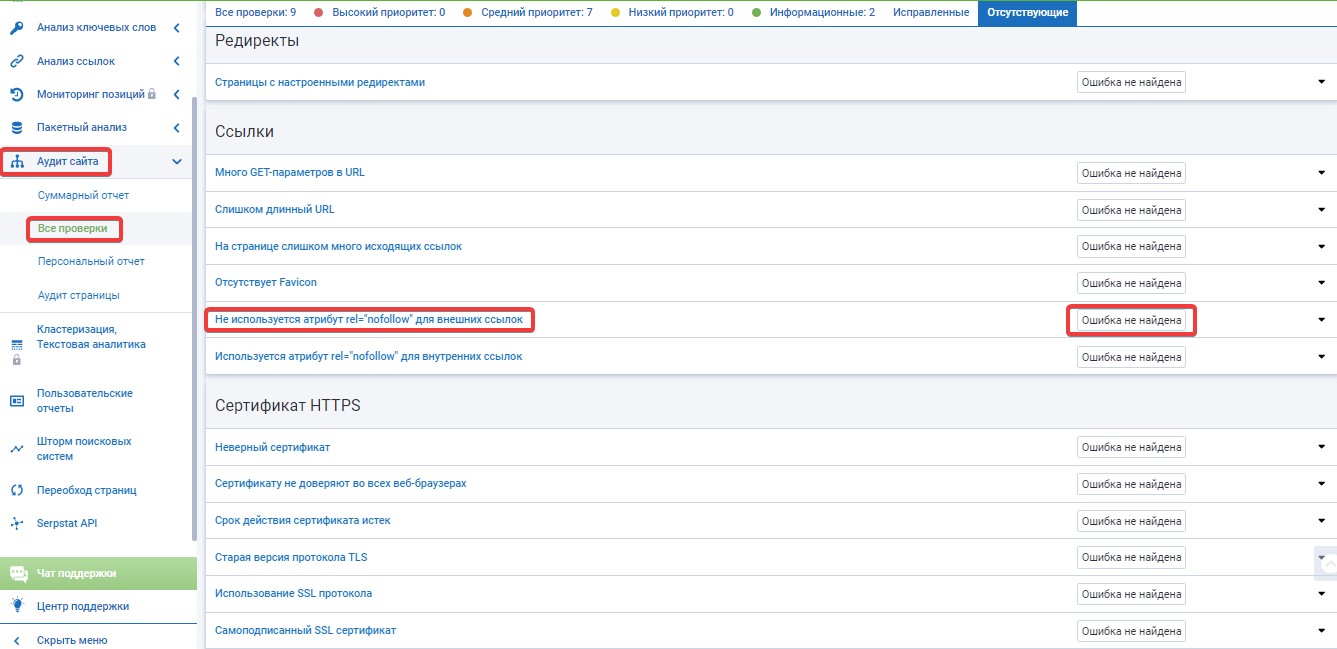Click the lock icon beside Мониторинг позиций
1337x649 pixels.
(x=152, y=95)
